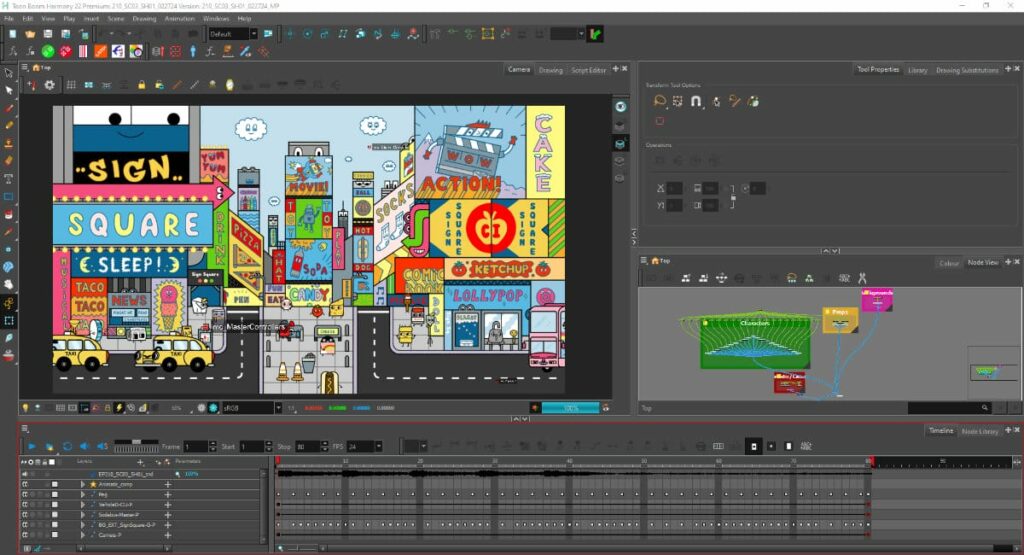Switch to the Script Editor tab

click(x=588, y=70)
